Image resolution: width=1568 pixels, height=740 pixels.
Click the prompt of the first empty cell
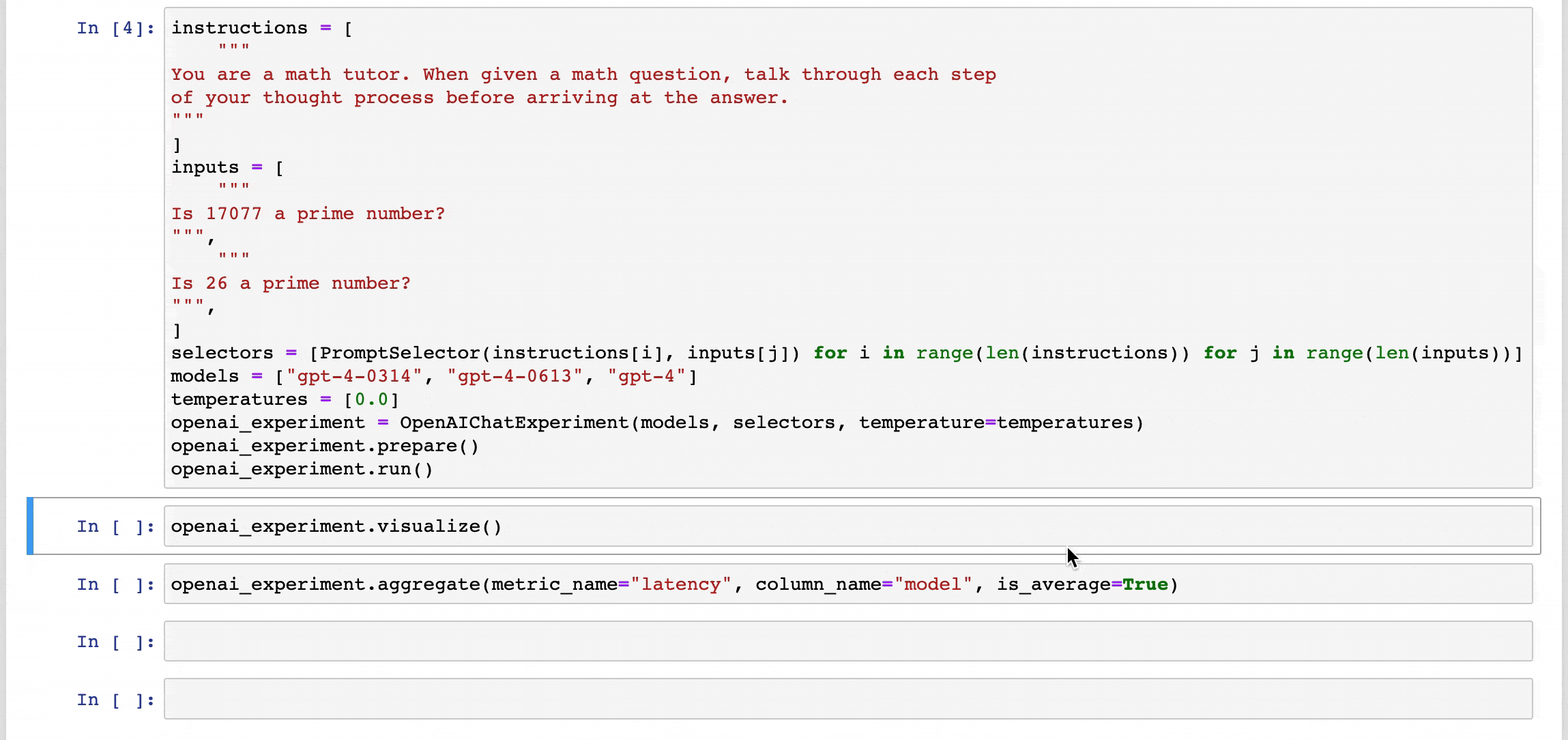115,642
